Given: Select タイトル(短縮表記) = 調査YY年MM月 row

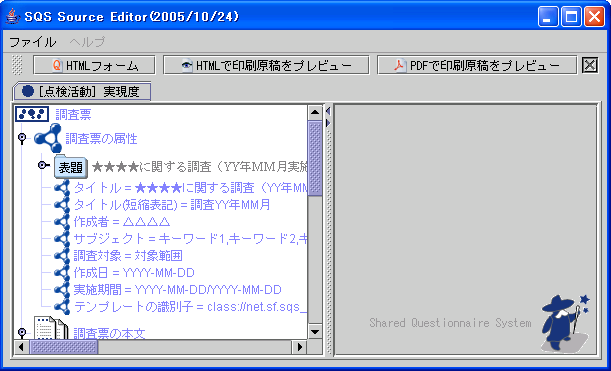Looking at the screenshot, I should pyautogui.click(x=172, y=205).
